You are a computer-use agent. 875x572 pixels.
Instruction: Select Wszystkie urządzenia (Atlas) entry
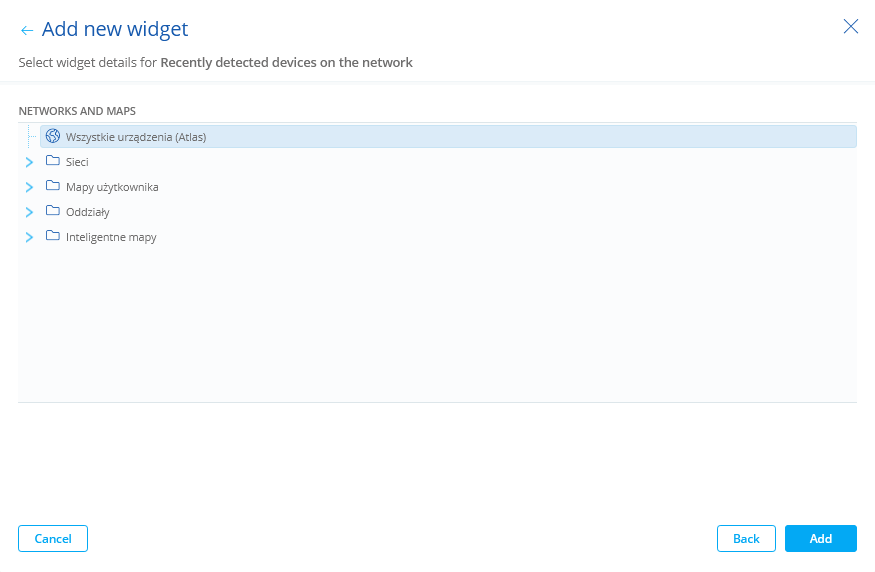tap(136, 137)
